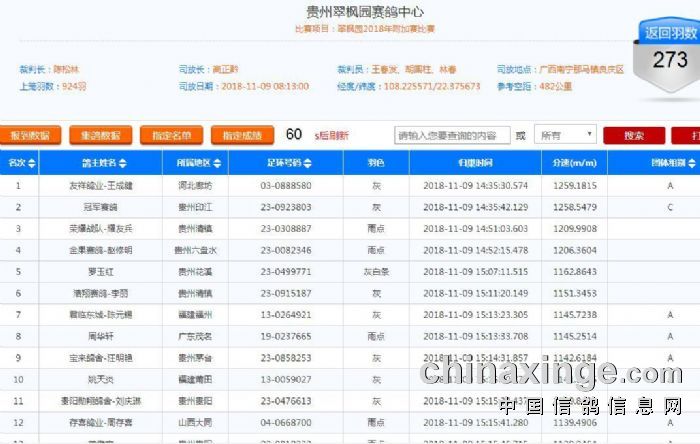
Task: Open the 所有 filter dropdown
Action: pos(566,135)
